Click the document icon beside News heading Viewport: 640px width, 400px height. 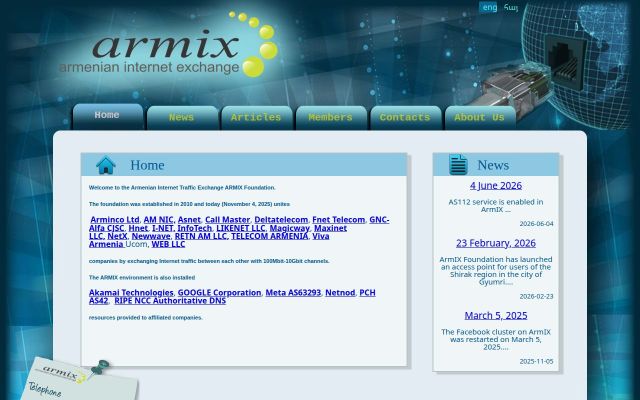[x=458, y=164]
